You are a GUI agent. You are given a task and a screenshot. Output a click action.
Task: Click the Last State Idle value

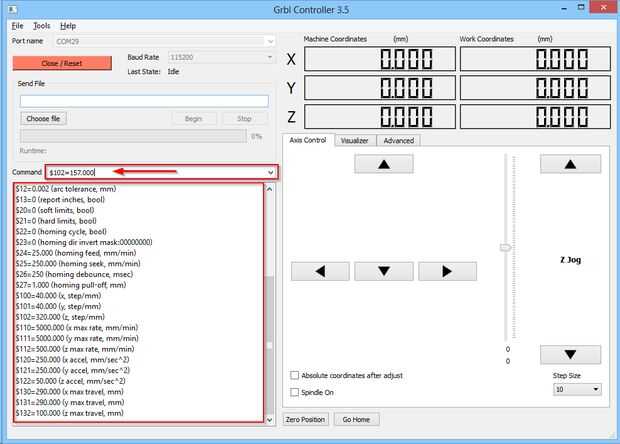pyautogui.click(x=173, y=72)
